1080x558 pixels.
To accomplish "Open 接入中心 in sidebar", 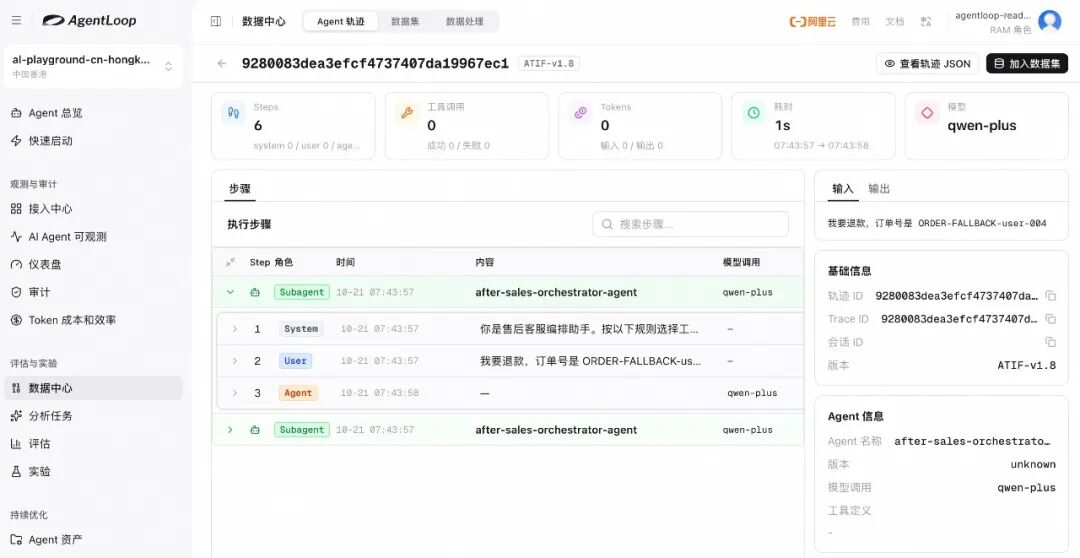I will coord(94,209).
